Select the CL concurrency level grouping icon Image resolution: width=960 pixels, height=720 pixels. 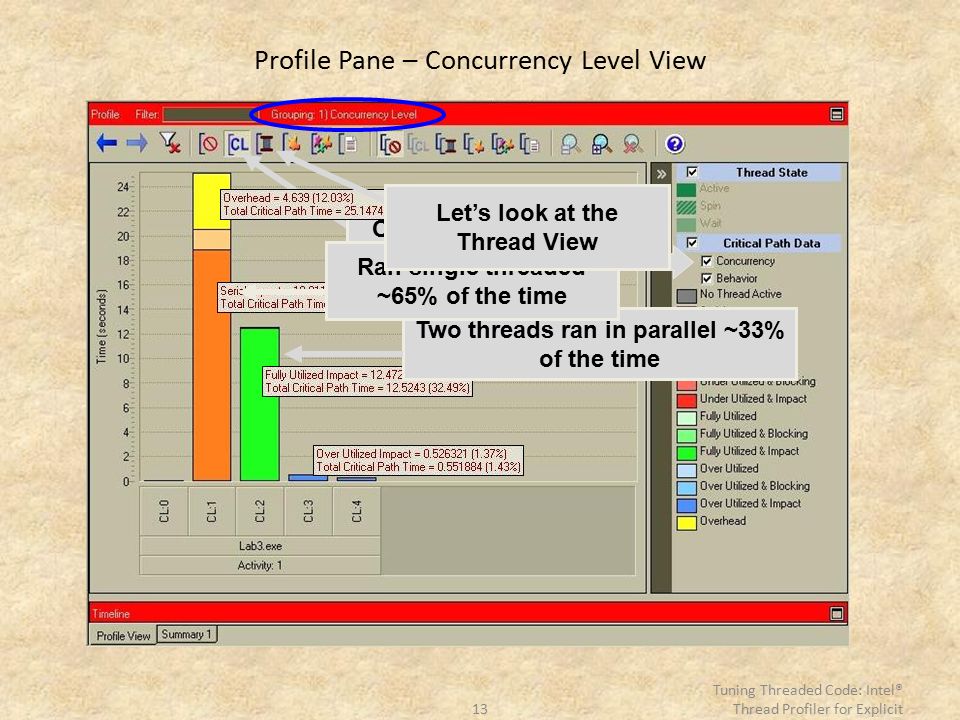[x=238, y=144]
